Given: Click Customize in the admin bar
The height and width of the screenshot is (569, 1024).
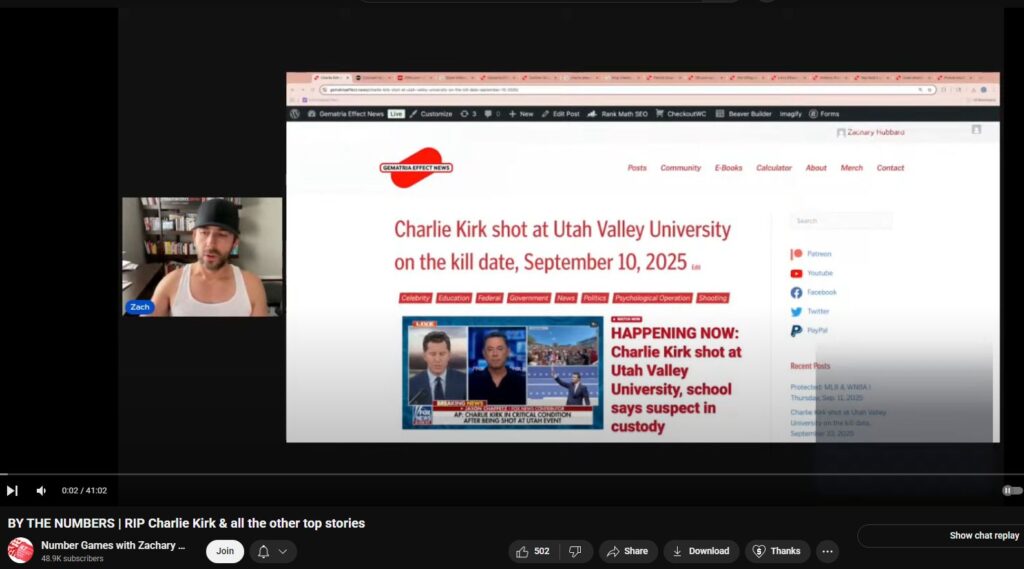Looking at the screenshot, I should pyautogui.click(x=430, y=114).
